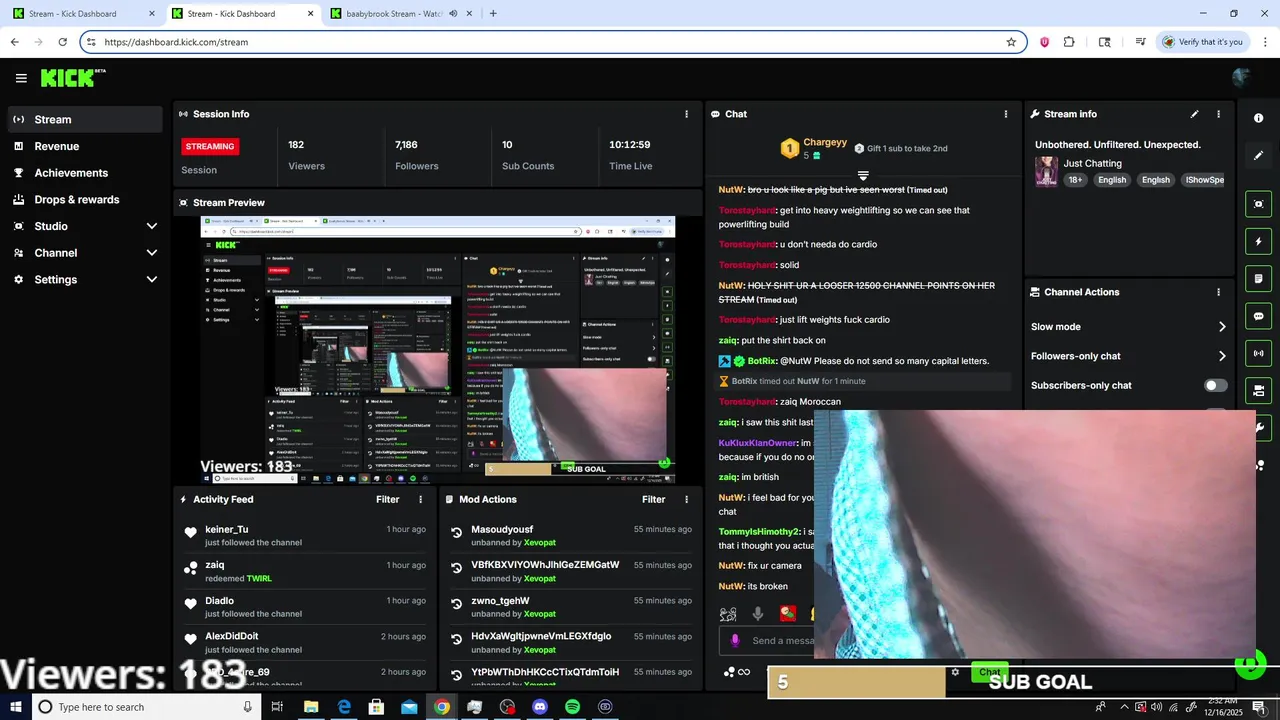Screen dimensions: 1280x720
Task: Click the Chargeyy top gifter name
Action: point(825,143)
